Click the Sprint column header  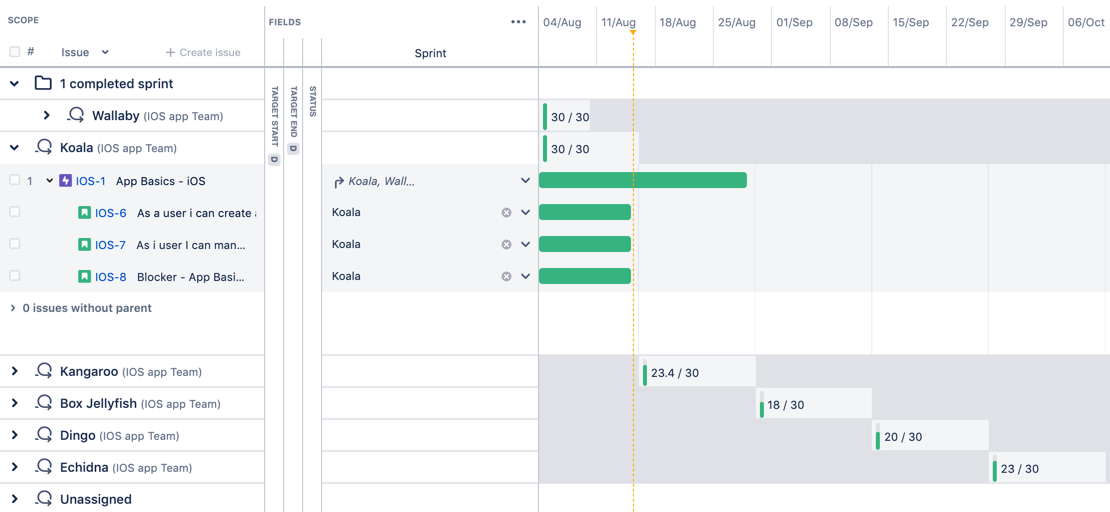[x=430, y=53]
